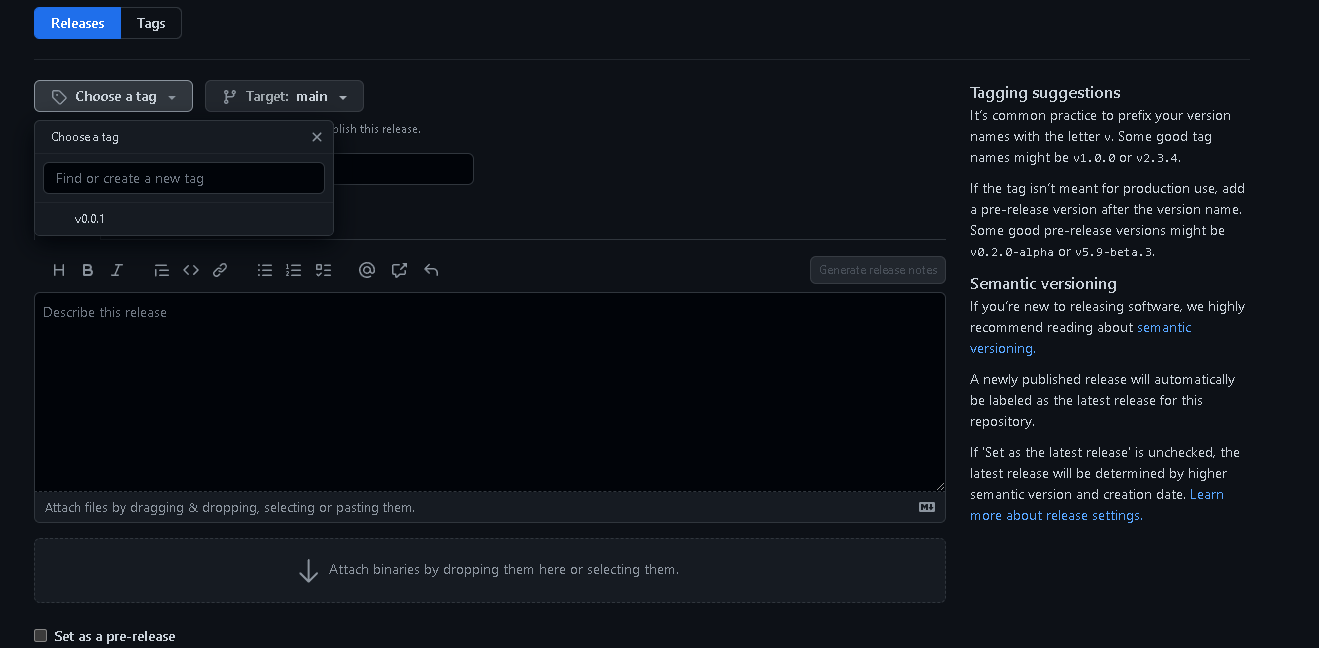Insert a heading with the H icon

point(59,270)
